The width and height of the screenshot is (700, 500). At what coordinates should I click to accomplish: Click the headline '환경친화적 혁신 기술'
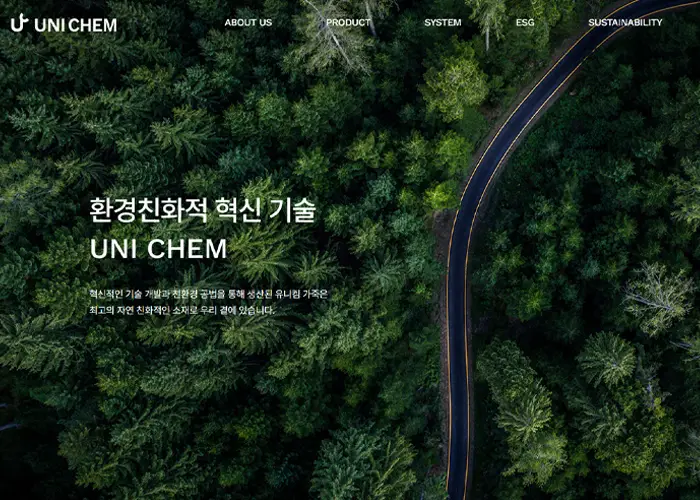203,210
